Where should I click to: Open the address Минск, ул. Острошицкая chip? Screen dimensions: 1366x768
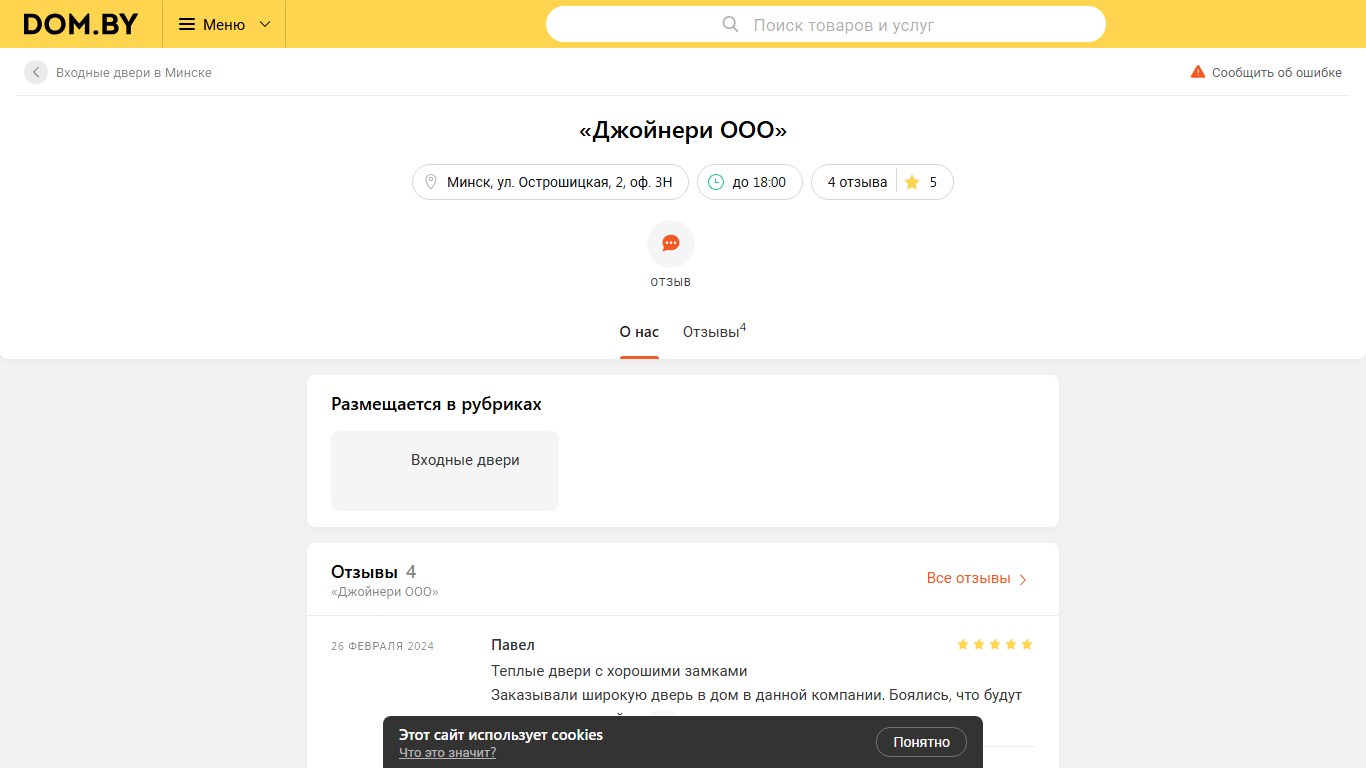coord(550,182)
